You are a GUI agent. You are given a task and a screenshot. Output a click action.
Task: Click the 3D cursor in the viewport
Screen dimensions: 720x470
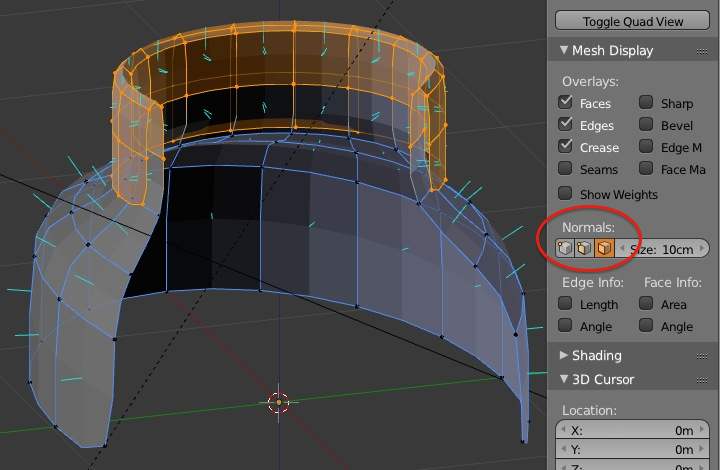pos(278,403)
